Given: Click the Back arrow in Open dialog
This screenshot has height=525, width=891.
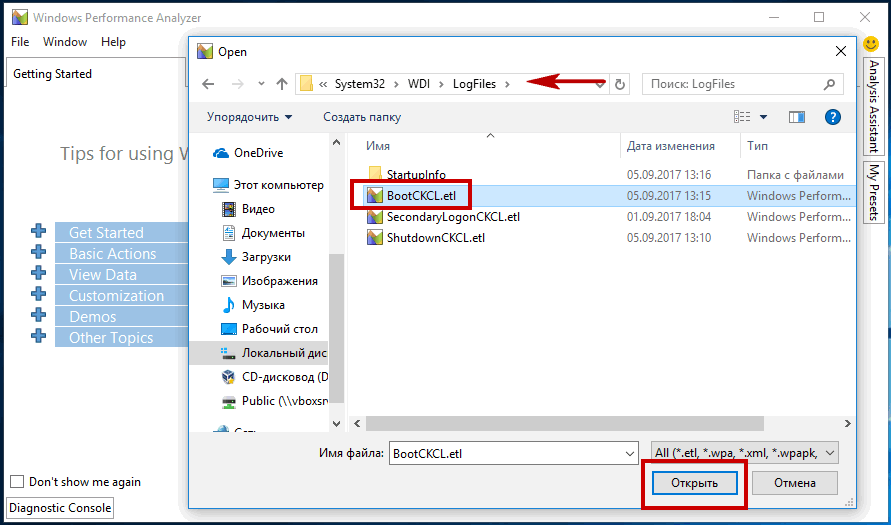Looking at the screenshot, I should point(208,84).
